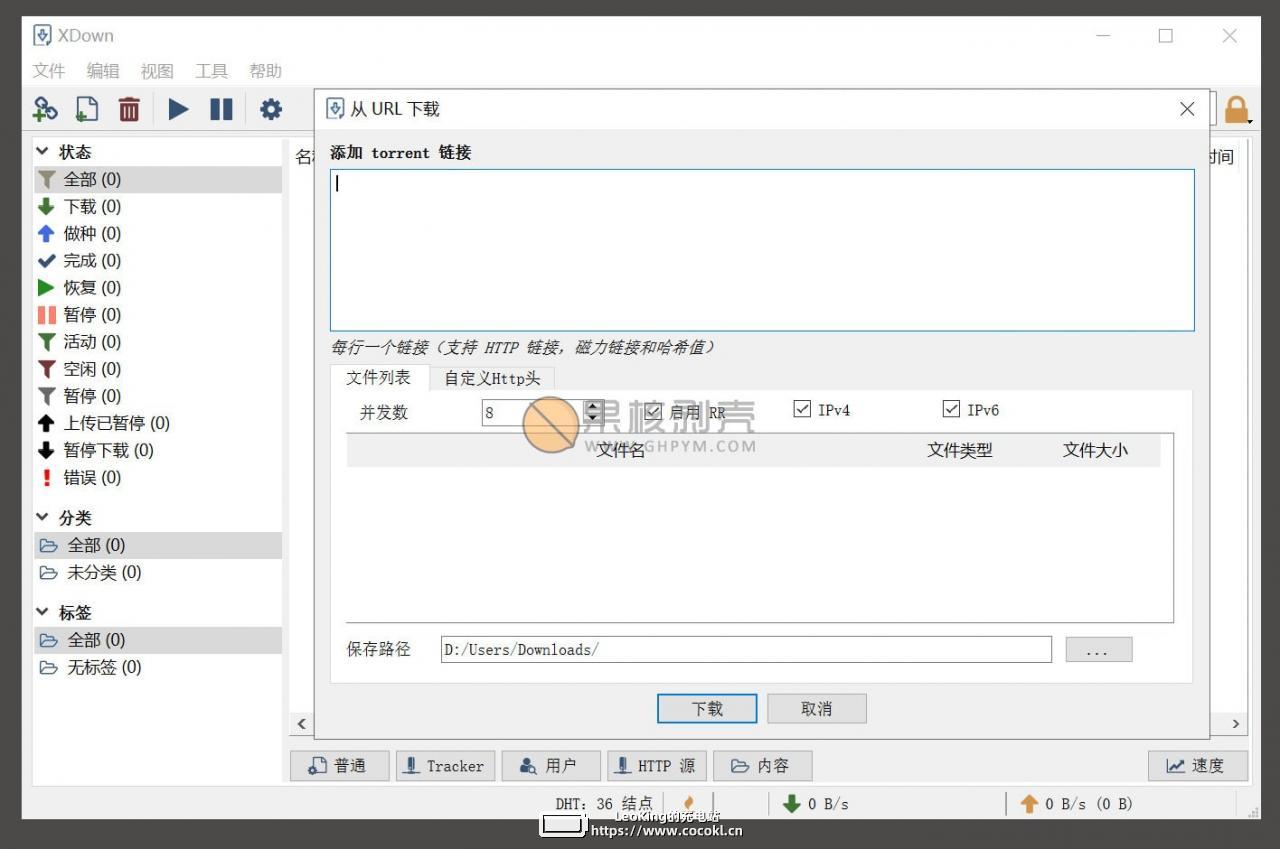Click the horizontal scrollbar right arrow
This screenshot has height=849, width=1280.
1236,723
